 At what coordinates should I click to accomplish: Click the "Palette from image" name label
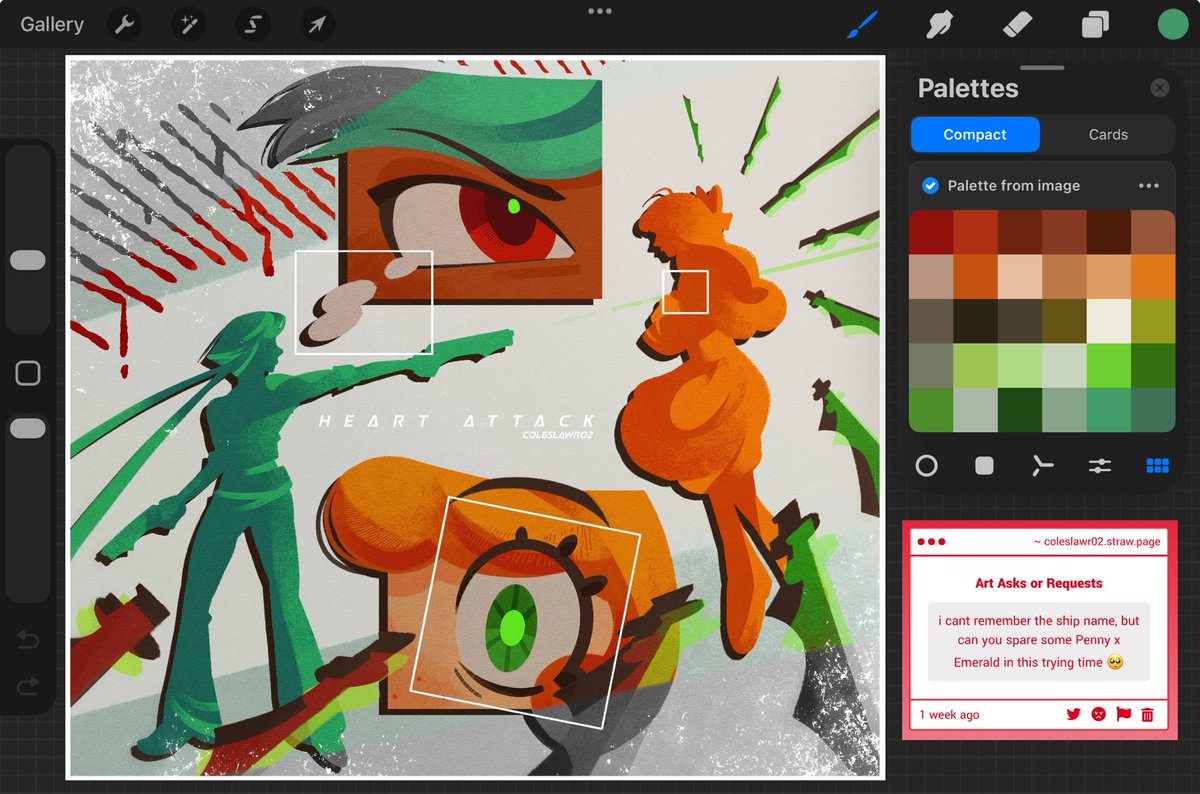click(x=1014, y=185)
